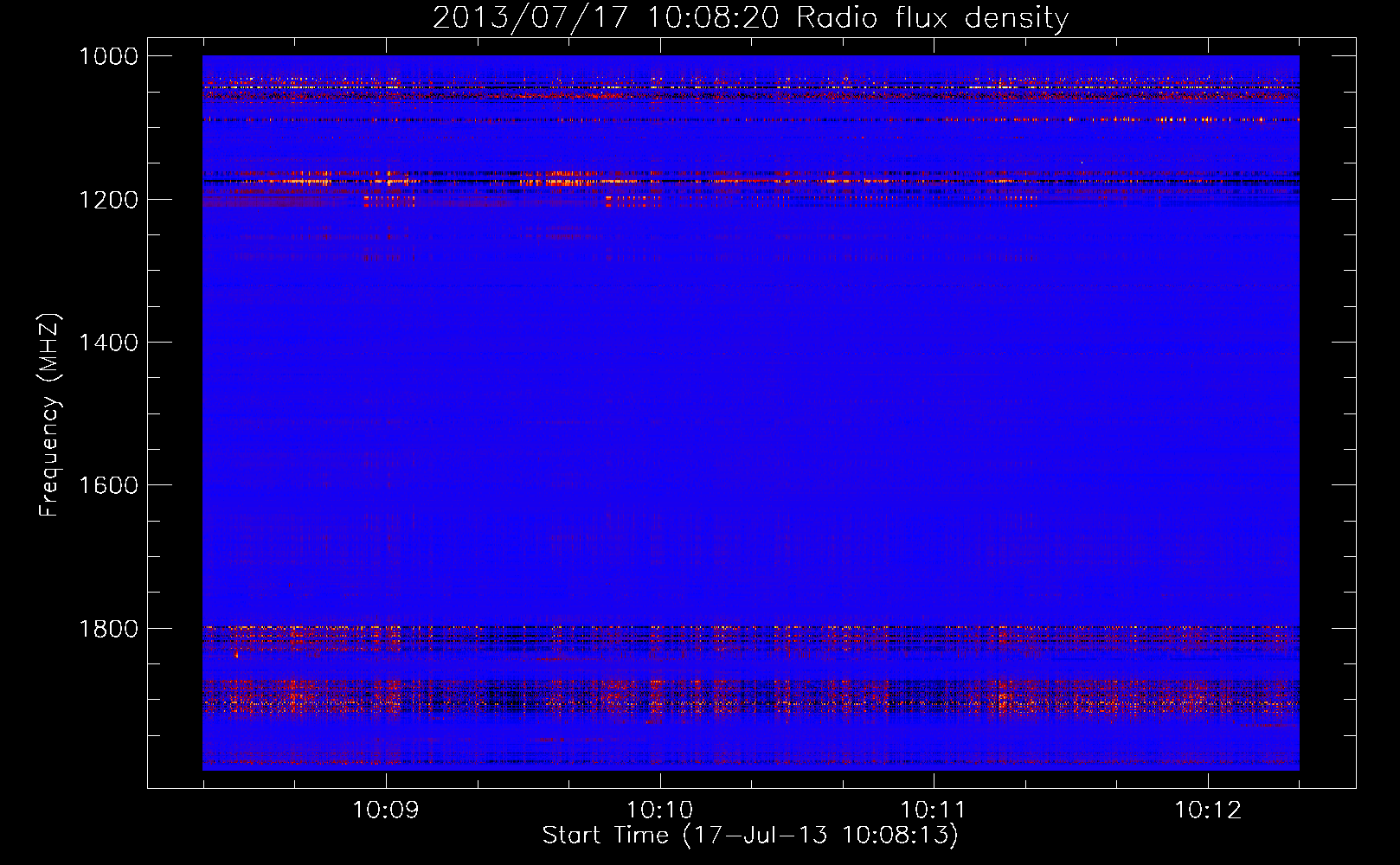Click the 1600 frequency tick label
This screenshot has height=865, width=1400.
(108, 485)
